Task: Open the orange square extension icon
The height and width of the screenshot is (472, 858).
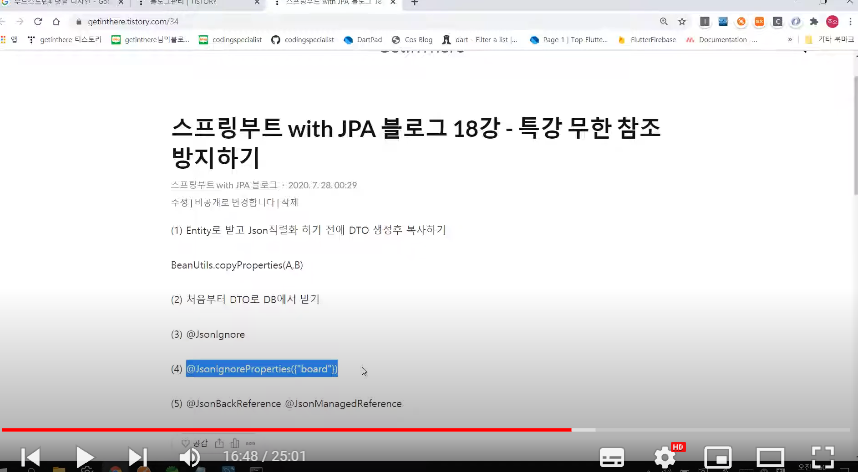Action: pos(759,21)
